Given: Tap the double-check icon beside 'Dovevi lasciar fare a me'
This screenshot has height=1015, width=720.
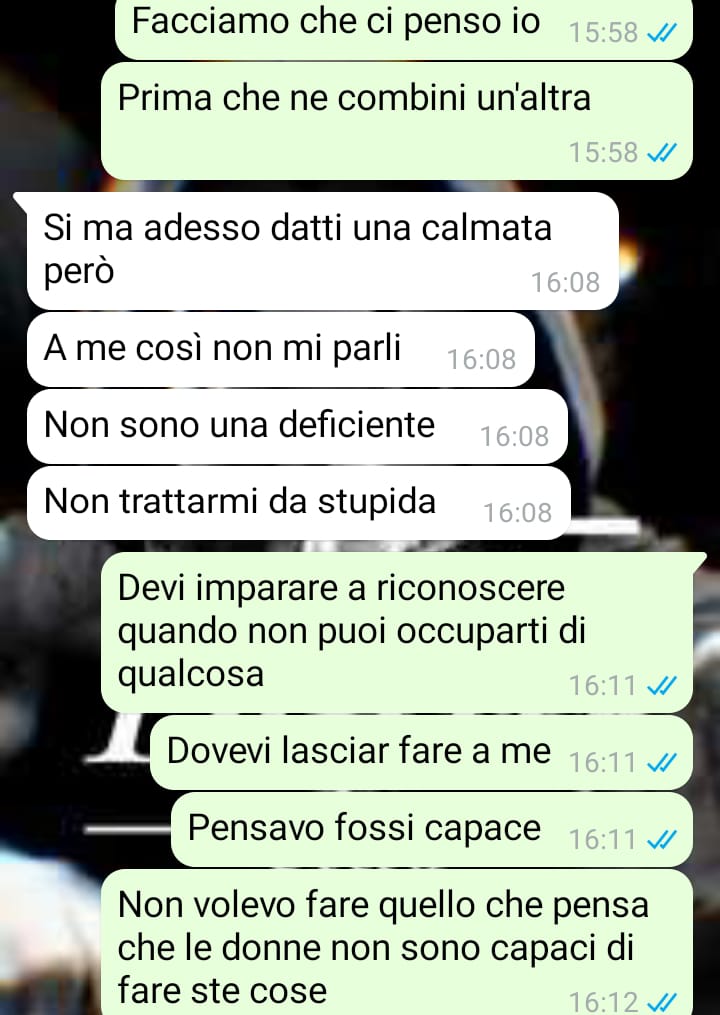Looking at the screenshot, I should coord(662,762).
